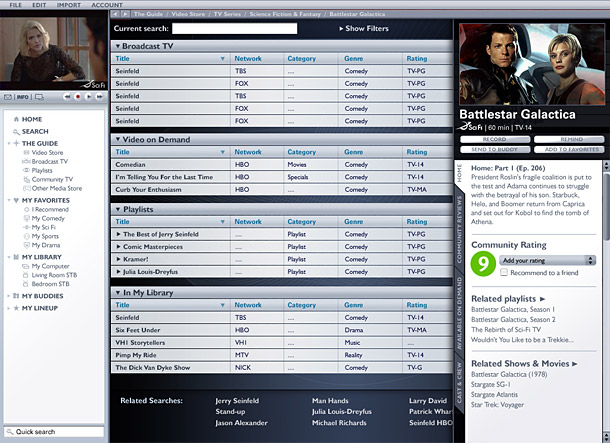610x443 pixels.
Task: Switch to the Community Reviews vertical tab
Action: pos(459,229)
